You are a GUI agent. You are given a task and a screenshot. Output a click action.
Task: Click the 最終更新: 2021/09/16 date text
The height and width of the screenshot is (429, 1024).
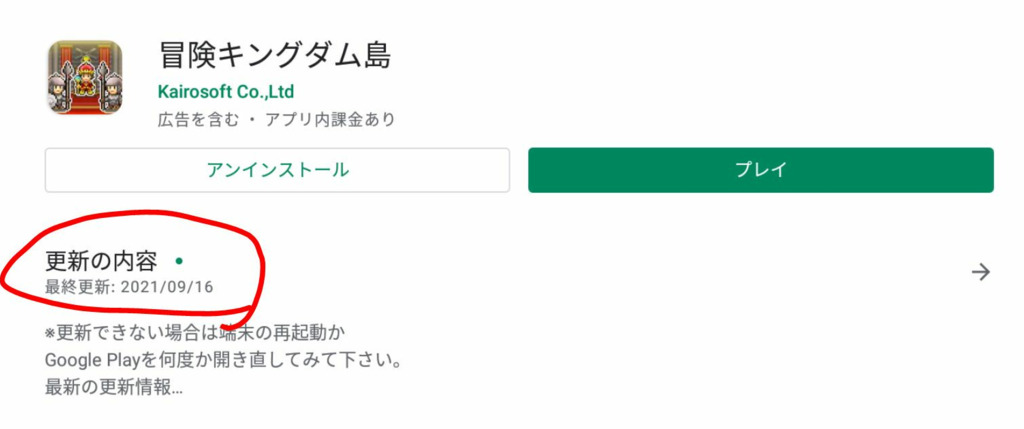[129, 287]
